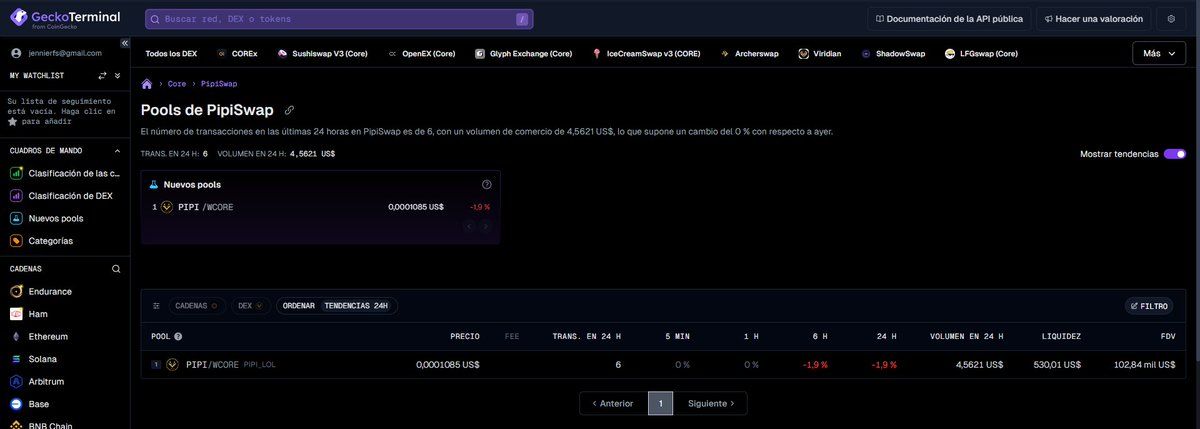Toggle the Mostrar tendencias switch
This screenshot has height=429, width=1200.
tap(1175, 154)
